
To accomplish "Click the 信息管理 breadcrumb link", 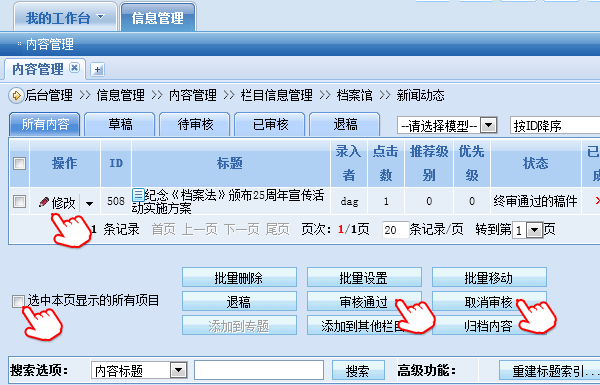I will [x=121, y=95].
